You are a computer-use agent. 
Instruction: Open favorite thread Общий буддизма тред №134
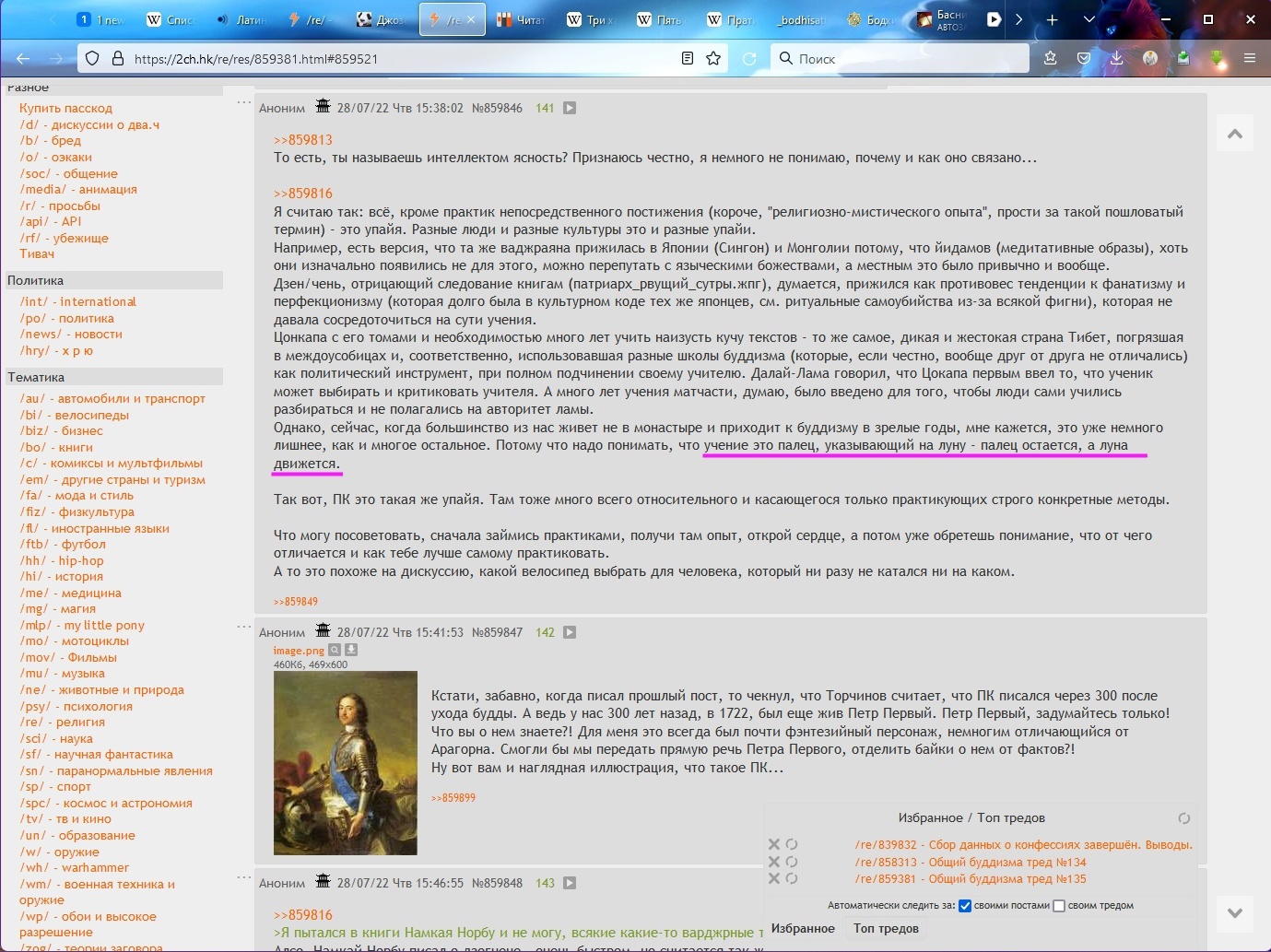(971, 863)
